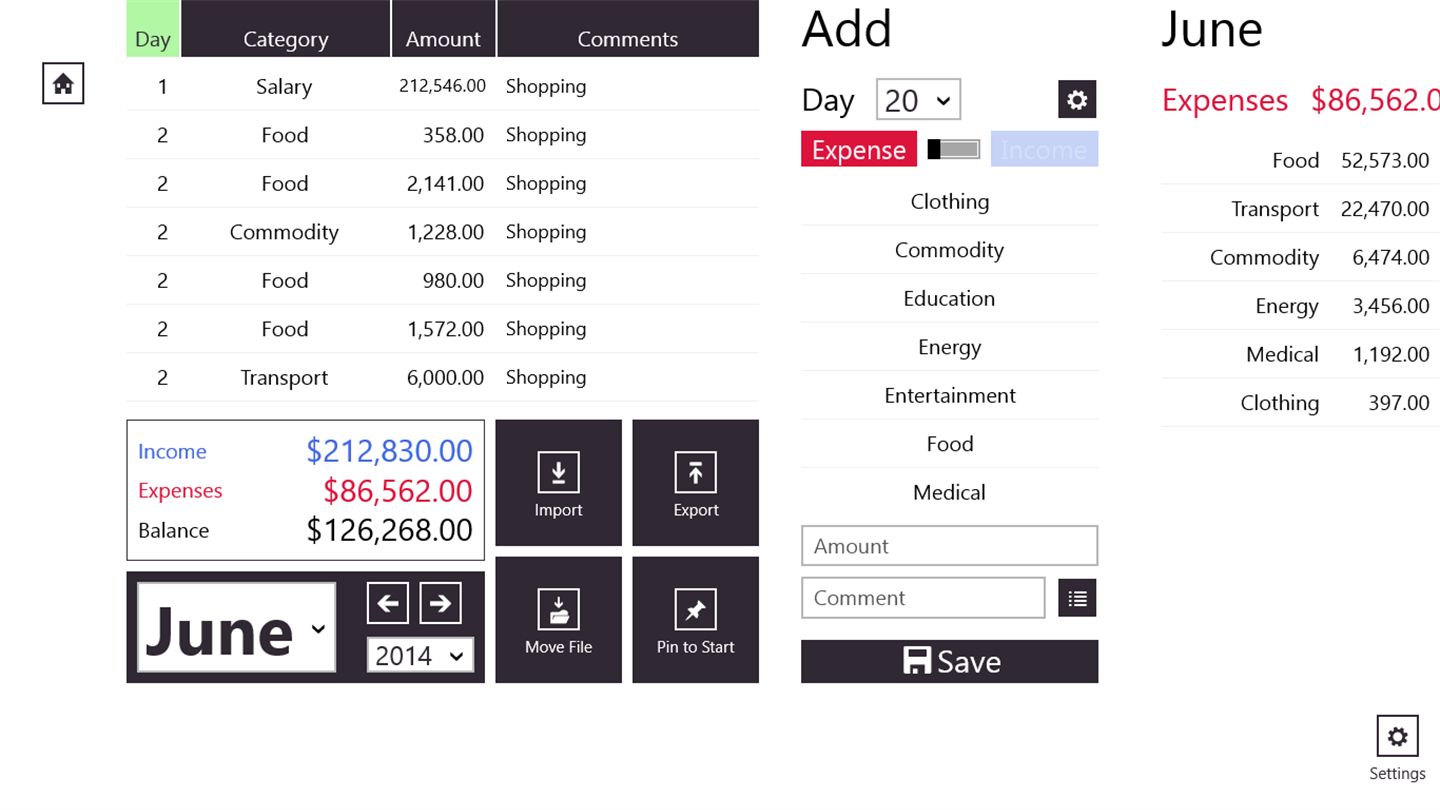Choose Education category in Add list
Viewport: 1440px width, 810px height.
pyautogui.click(x=949, y=298)
